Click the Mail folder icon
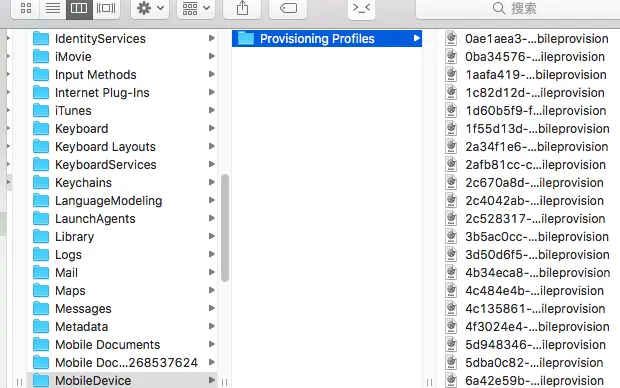 point(41,273)
